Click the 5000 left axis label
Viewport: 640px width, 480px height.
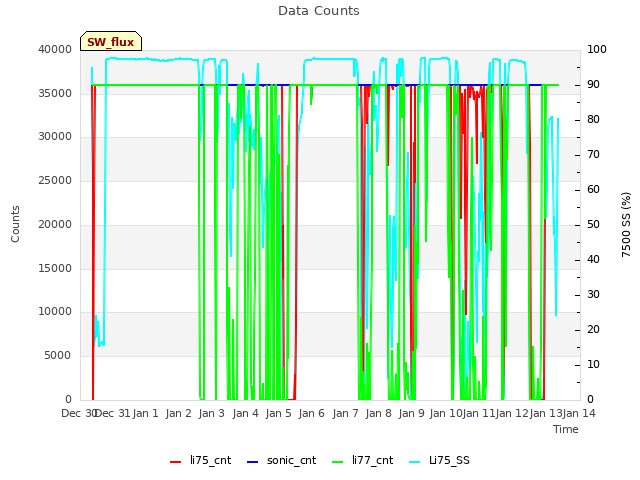[58, 356]
